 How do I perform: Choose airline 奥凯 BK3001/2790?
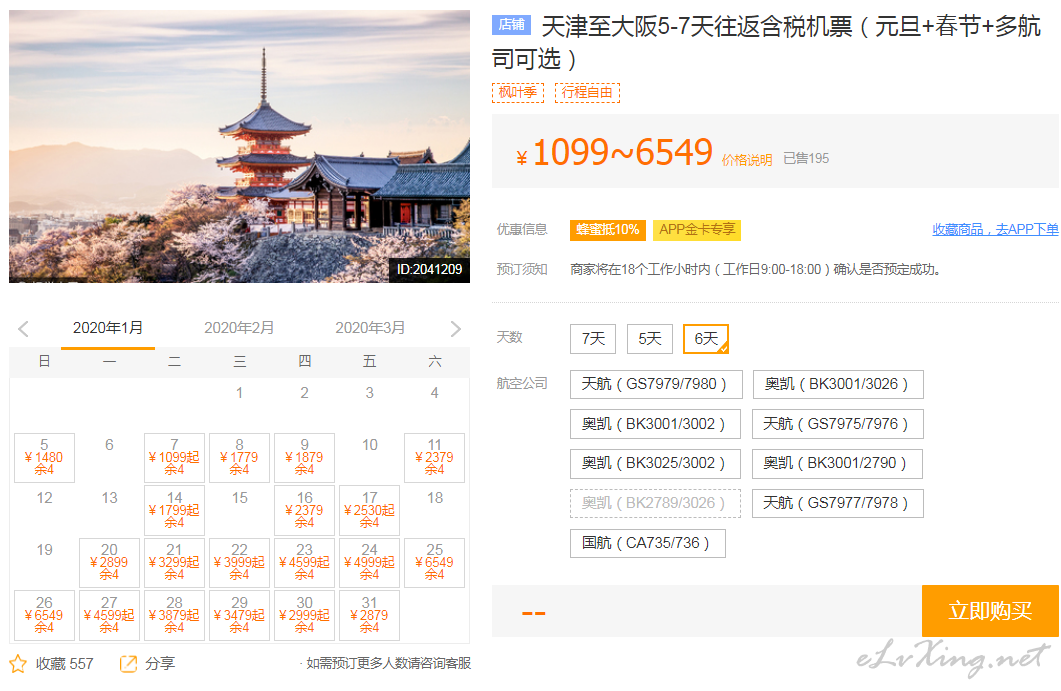(838, 464)
